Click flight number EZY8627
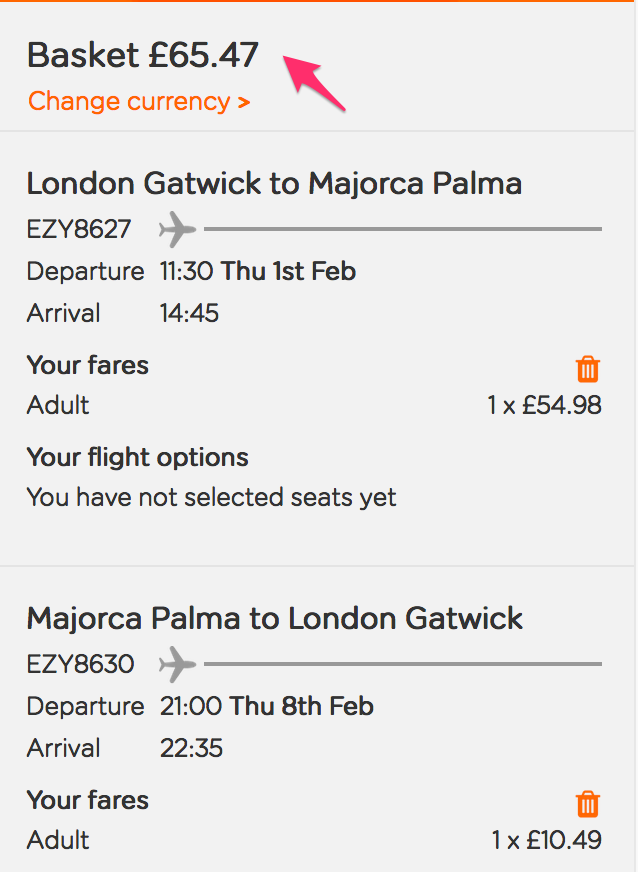 pyautogui.click(x=79, y=229)
